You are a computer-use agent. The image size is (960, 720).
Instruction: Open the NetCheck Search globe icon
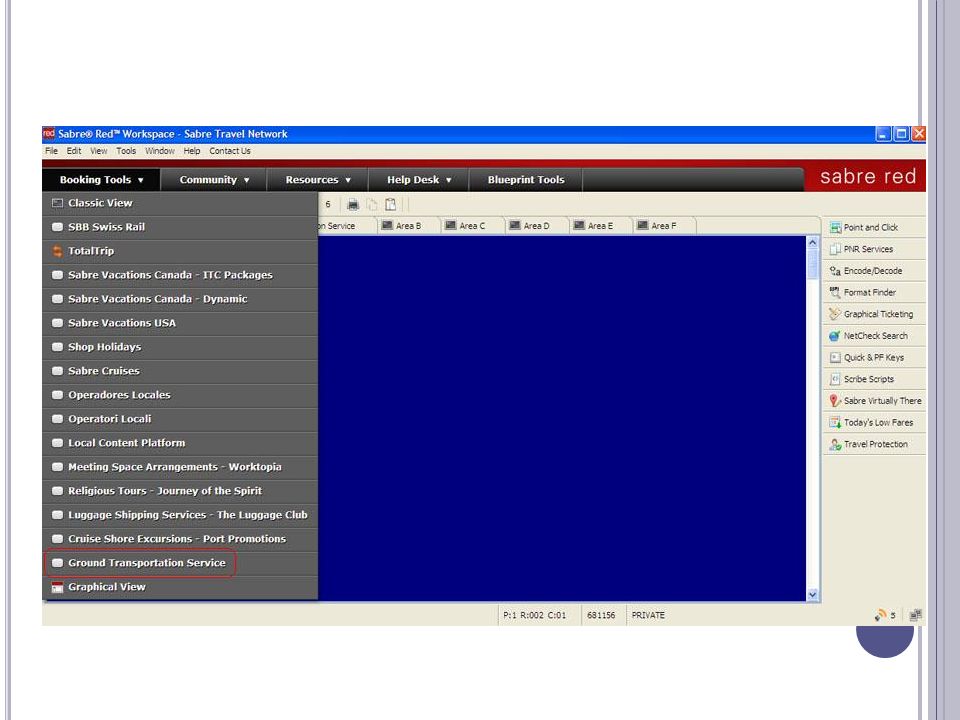835,336
